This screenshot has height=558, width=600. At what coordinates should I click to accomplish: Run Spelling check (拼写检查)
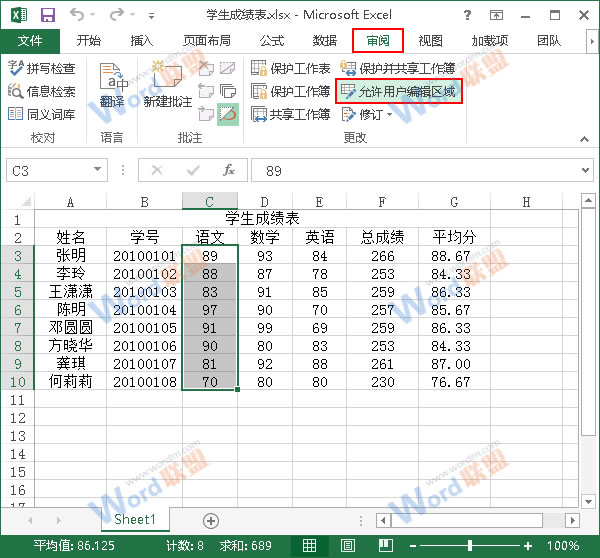click(x=42, y=68)
